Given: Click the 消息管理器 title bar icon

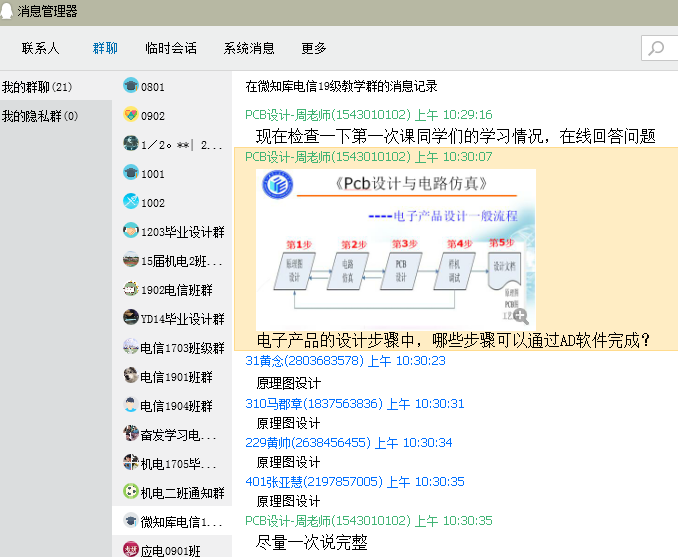Looking at the screenshot, I should point(9,11).
